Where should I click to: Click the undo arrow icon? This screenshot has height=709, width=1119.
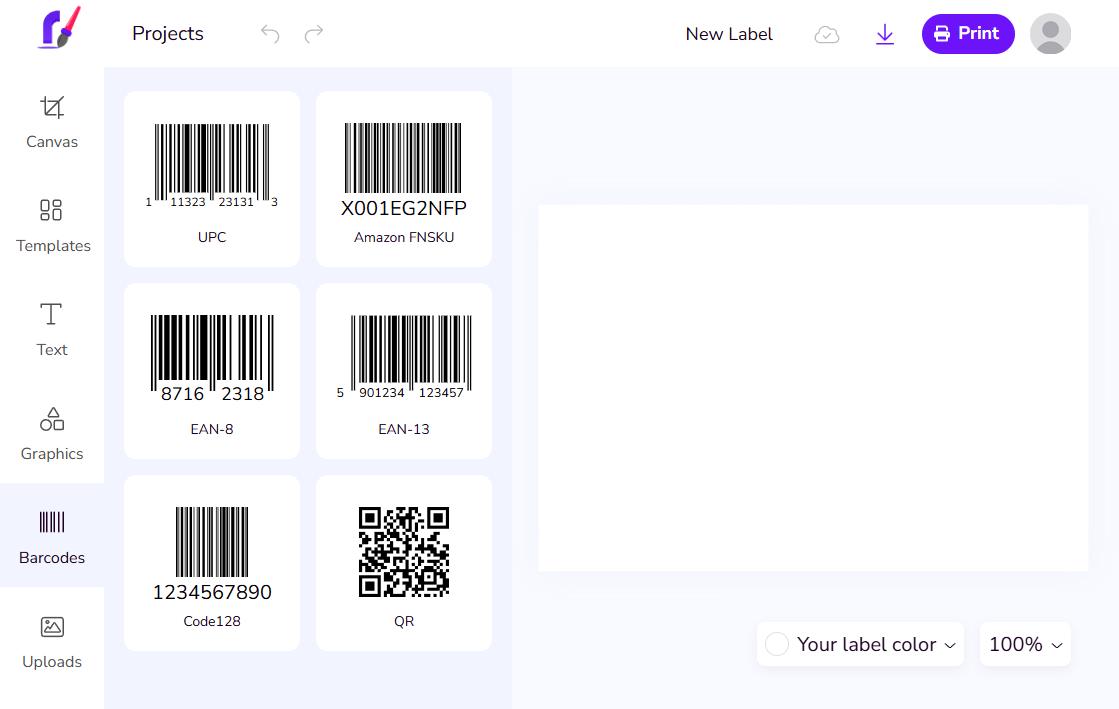270,34
